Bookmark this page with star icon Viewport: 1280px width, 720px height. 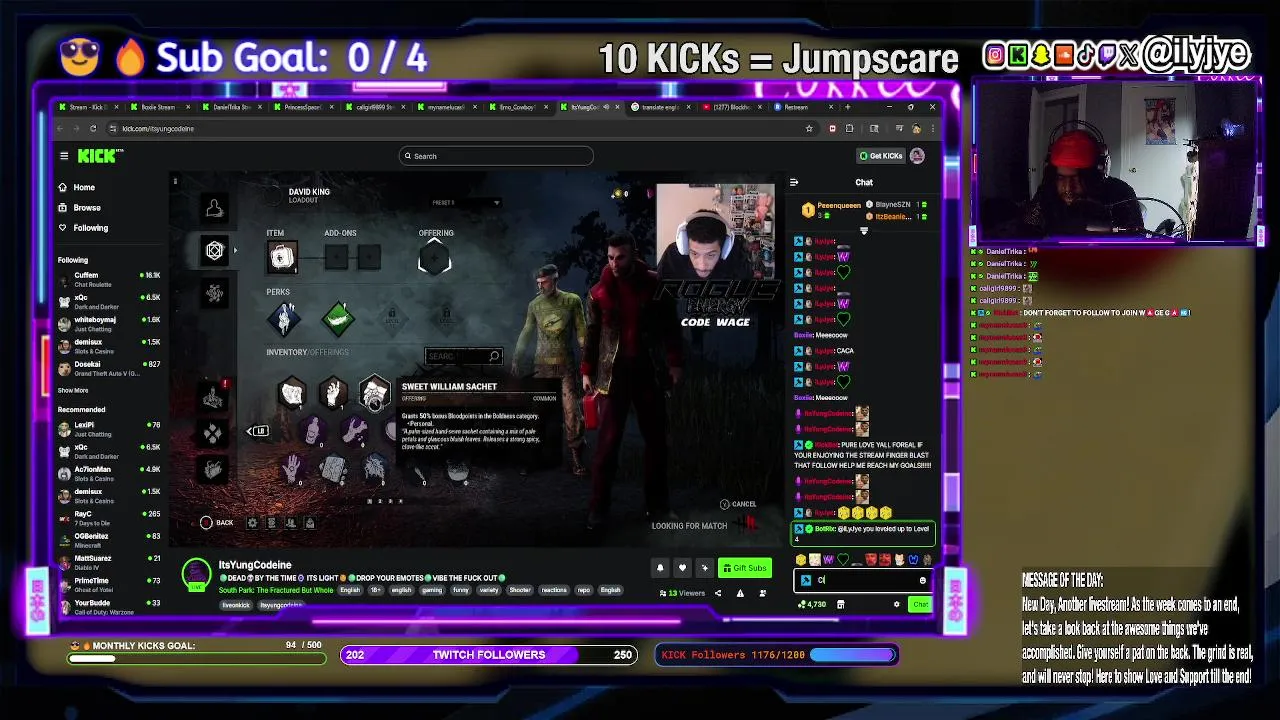(x=809, y=128)
